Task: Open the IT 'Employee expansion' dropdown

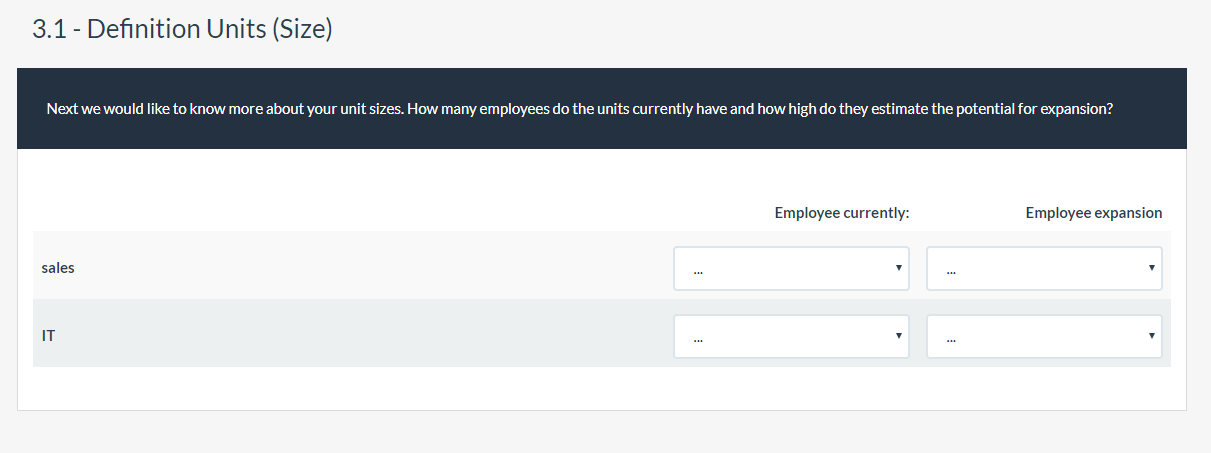Action: pos(1043,336)
